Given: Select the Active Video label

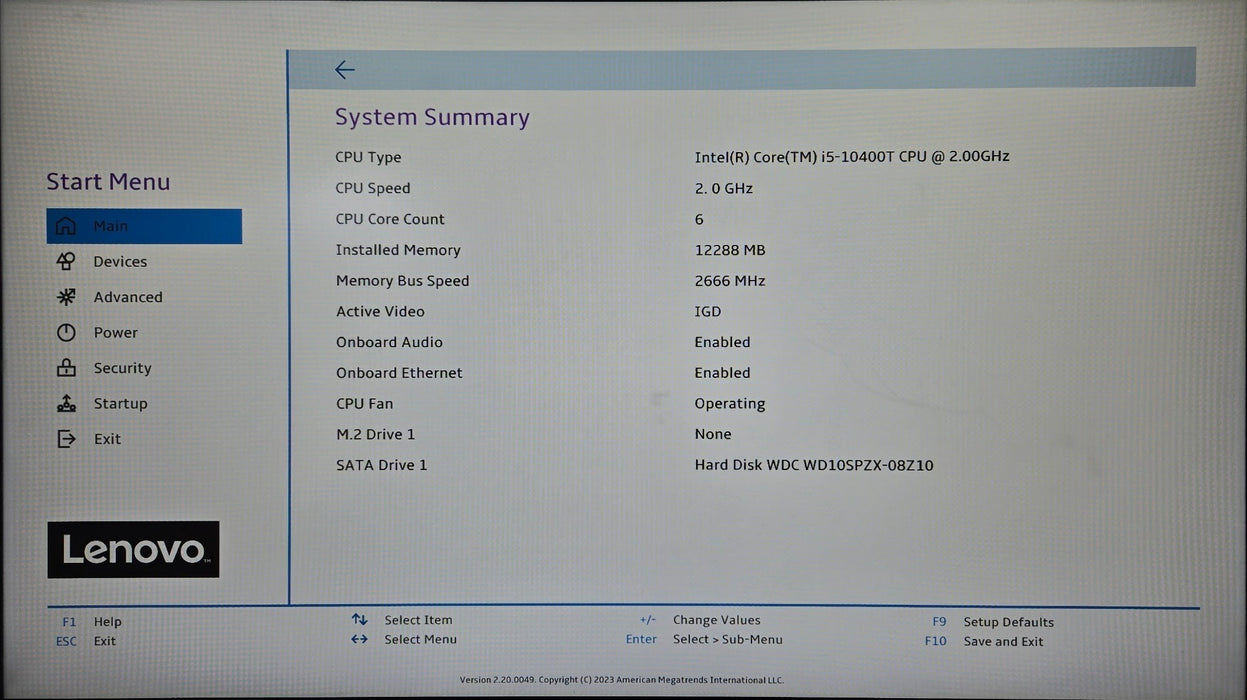Looking at the screenshot, I should (380, 312).
